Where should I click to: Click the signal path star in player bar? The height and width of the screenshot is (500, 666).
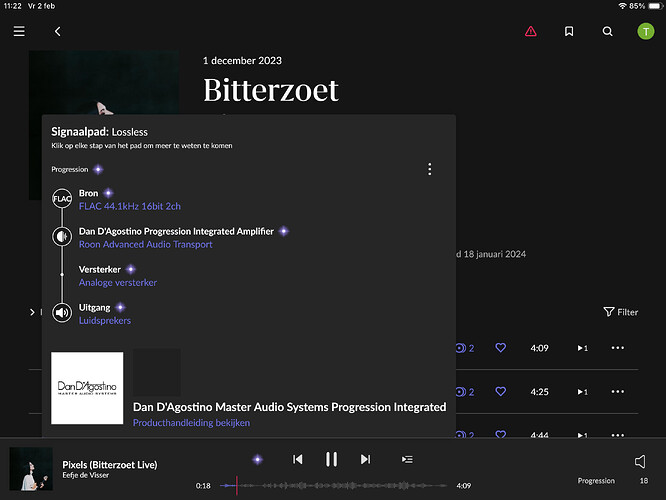coord(257,459)
